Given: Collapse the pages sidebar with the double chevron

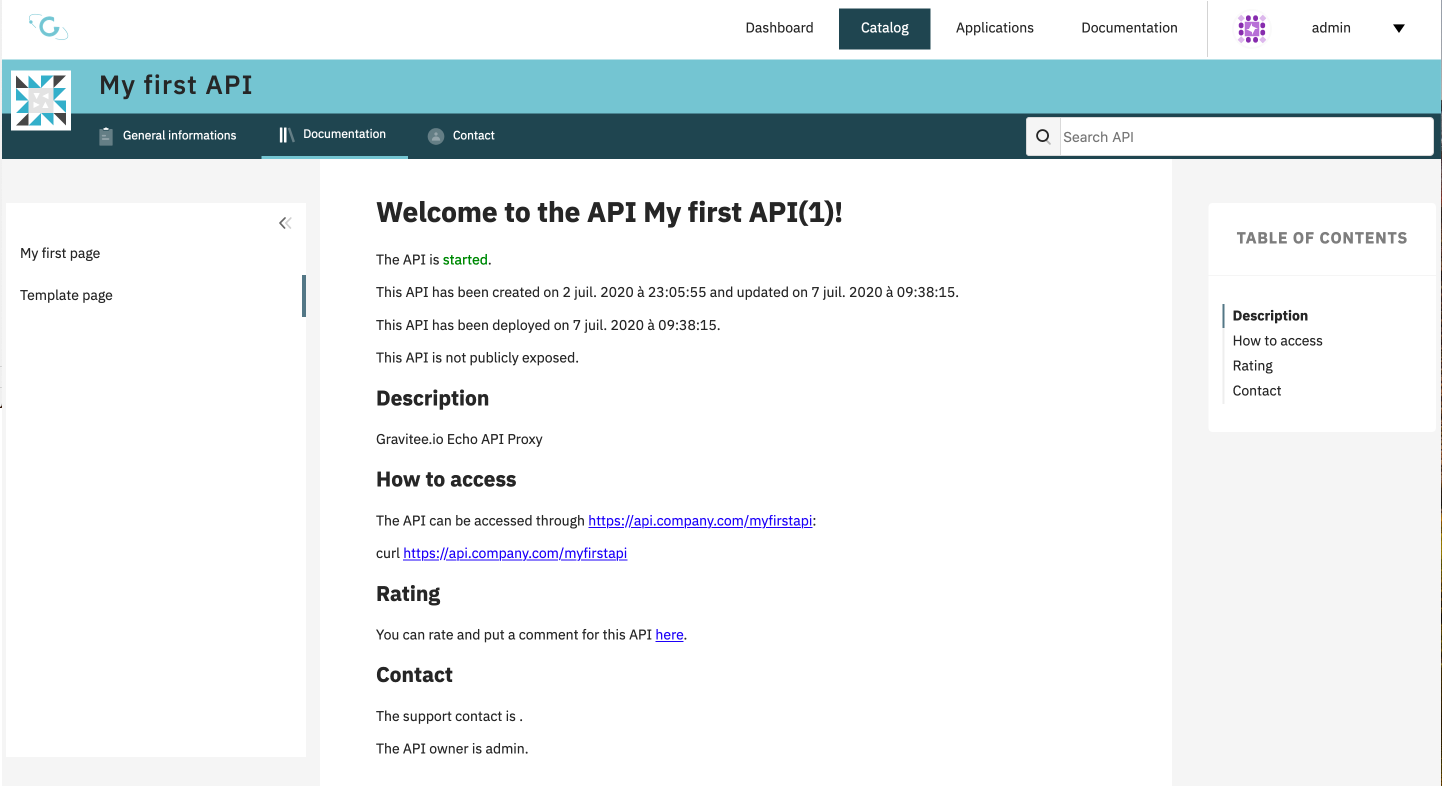Looking at the screenshot, I should click(285, 223).
